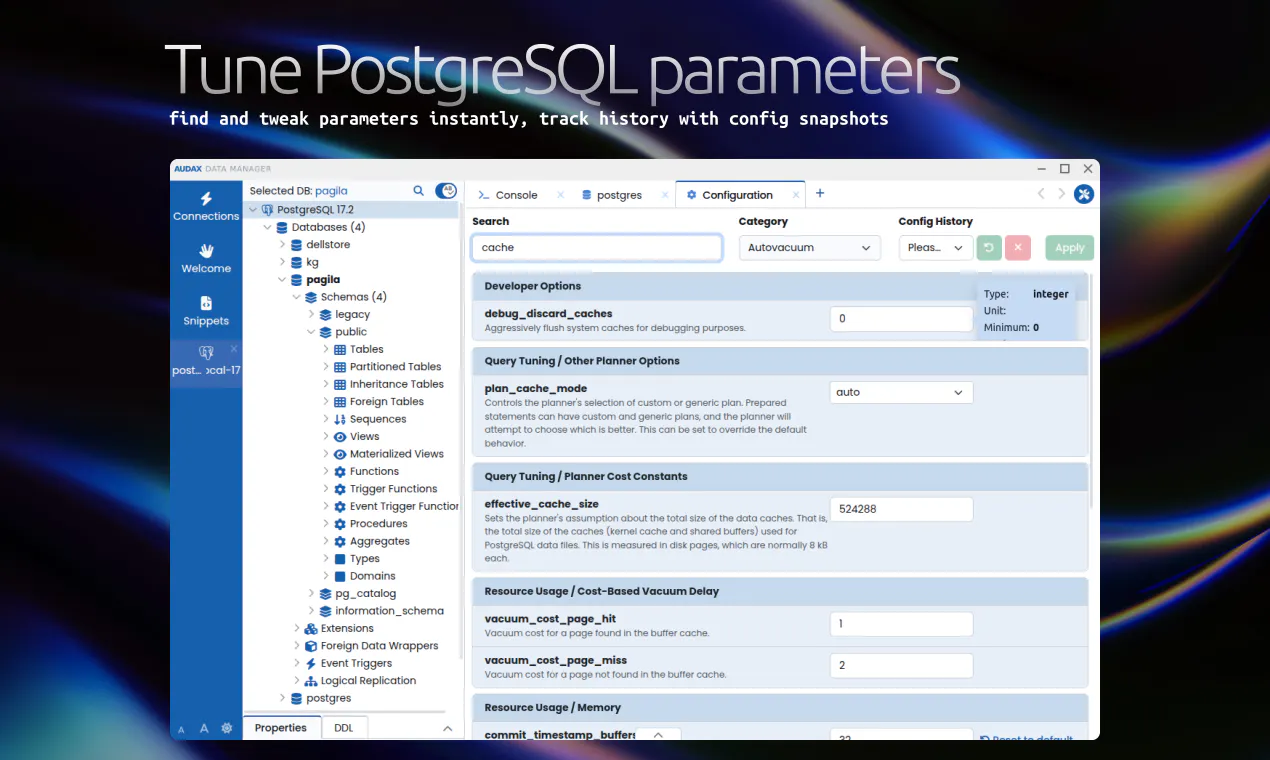Edit the effective_cache_size value field
The image size is (1270, 760).
(x=901, y=509)
